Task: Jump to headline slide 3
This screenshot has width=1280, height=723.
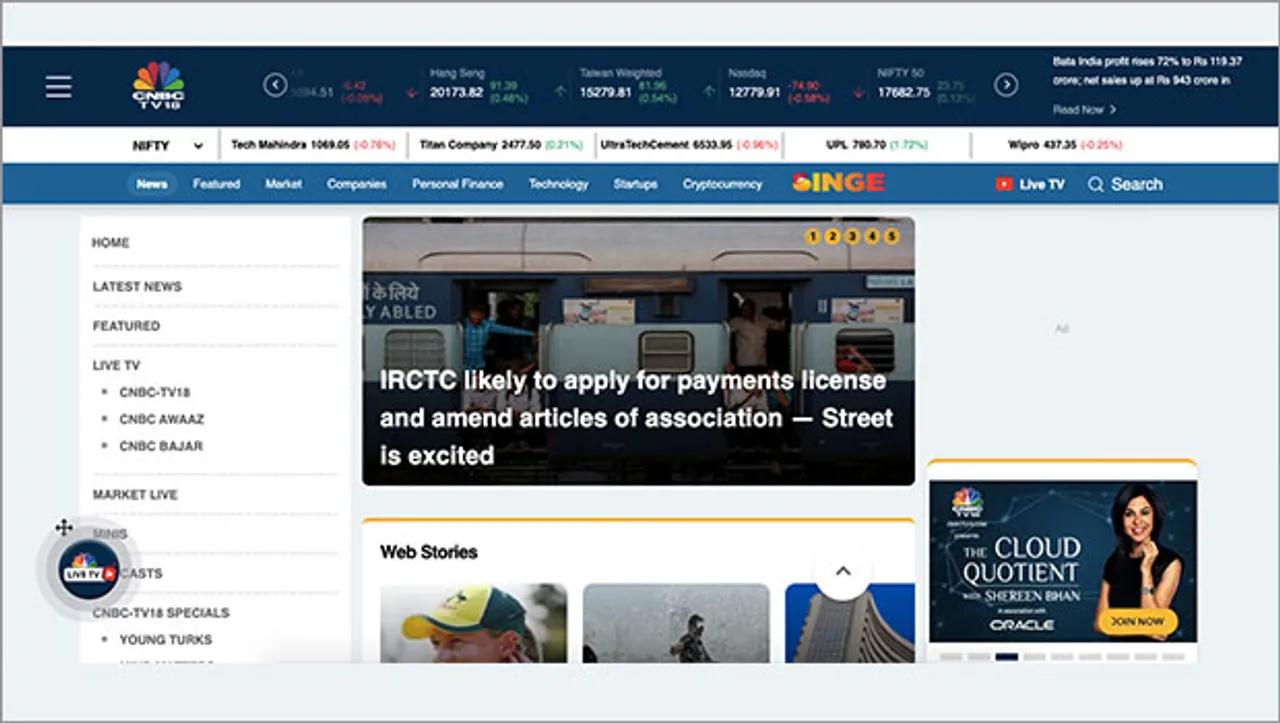Action: (852, 237)
